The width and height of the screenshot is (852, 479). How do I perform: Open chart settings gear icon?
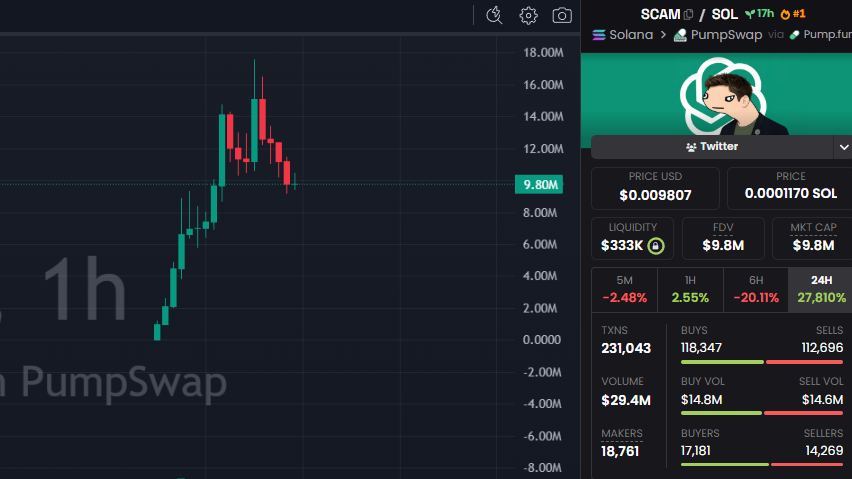528,15
